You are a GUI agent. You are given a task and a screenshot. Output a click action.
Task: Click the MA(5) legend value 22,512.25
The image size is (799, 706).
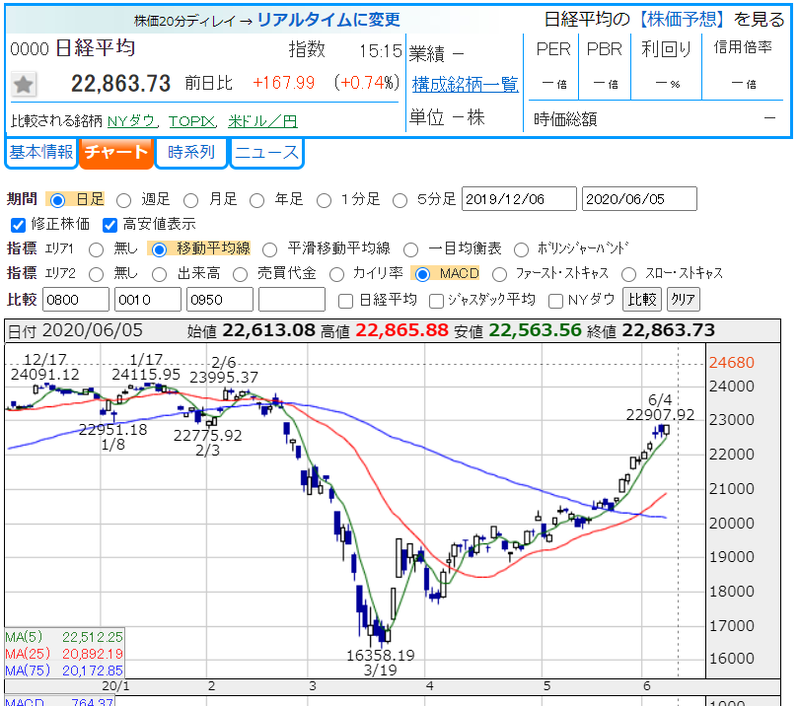click(x=92, y=637)
